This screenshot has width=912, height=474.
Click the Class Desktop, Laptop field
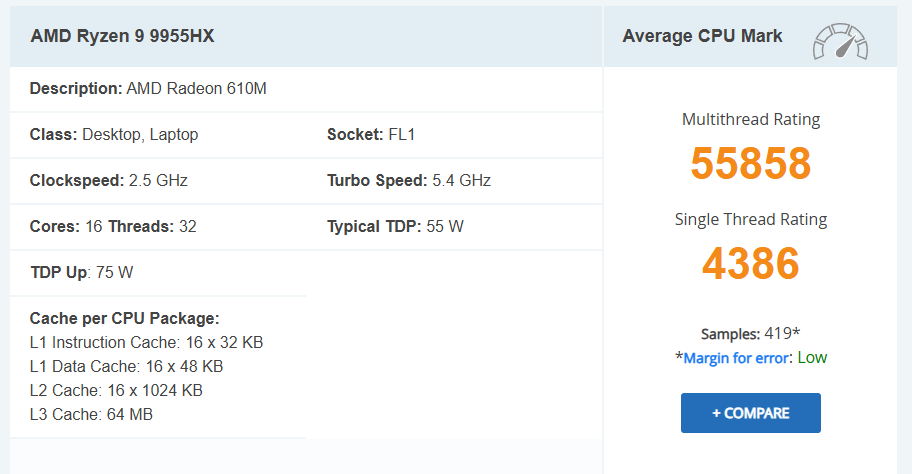pos(114,135)
